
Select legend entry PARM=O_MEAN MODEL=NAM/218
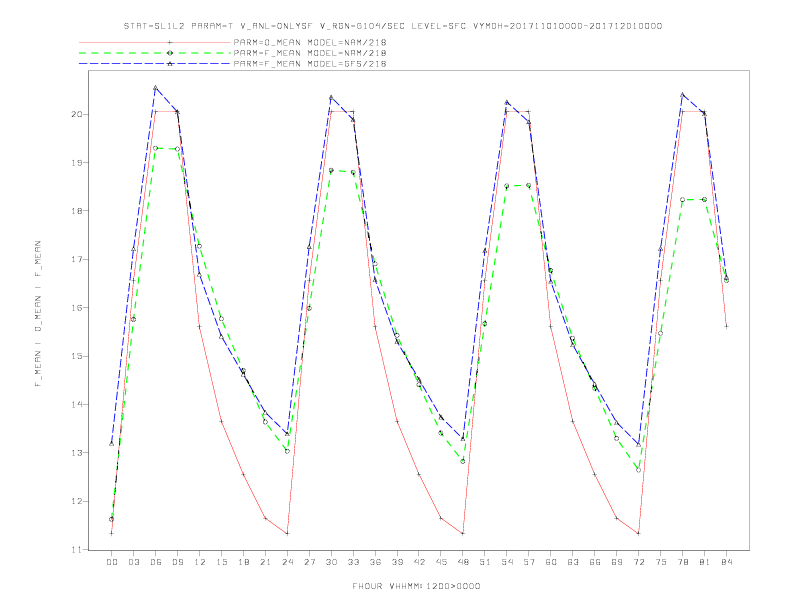[310, 42]
